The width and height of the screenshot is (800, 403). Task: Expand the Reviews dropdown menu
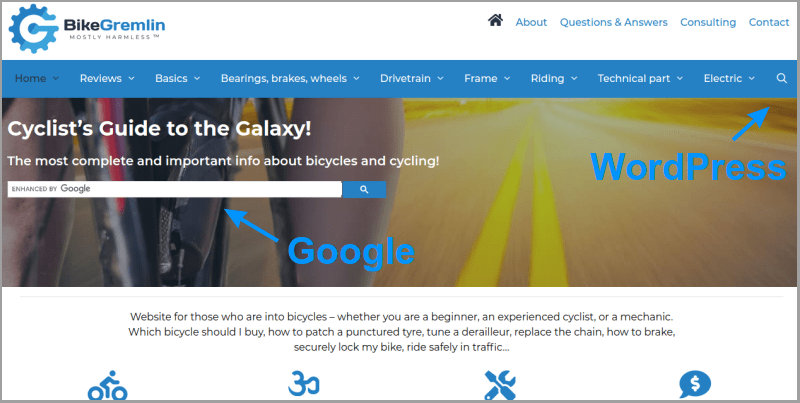tap(107, 79)
